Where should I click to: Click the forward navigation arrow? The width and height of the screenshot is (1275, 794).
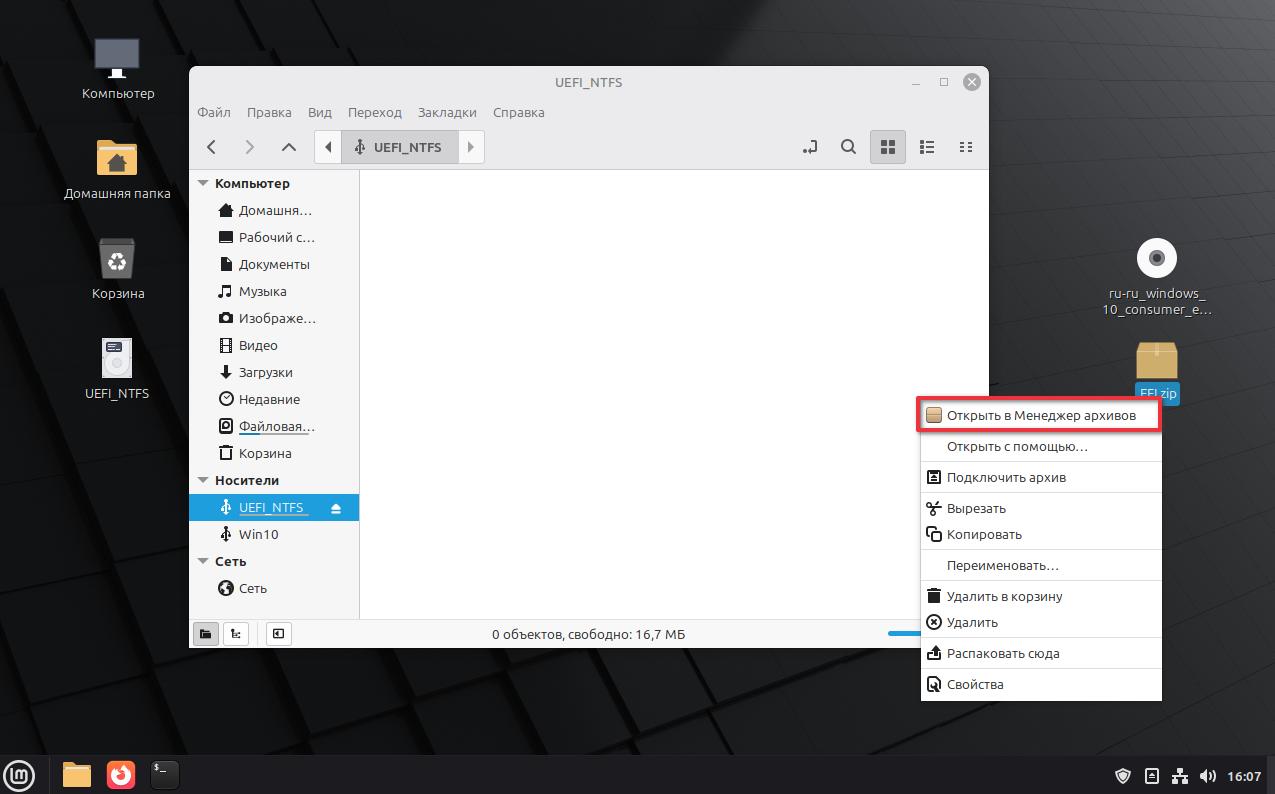pos(249,147)
